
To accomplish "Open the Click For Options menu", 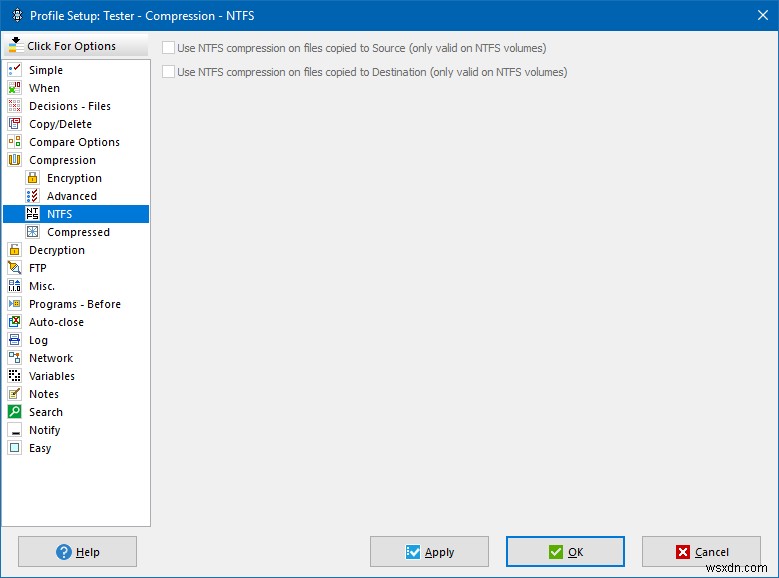I will coord(76,46).
